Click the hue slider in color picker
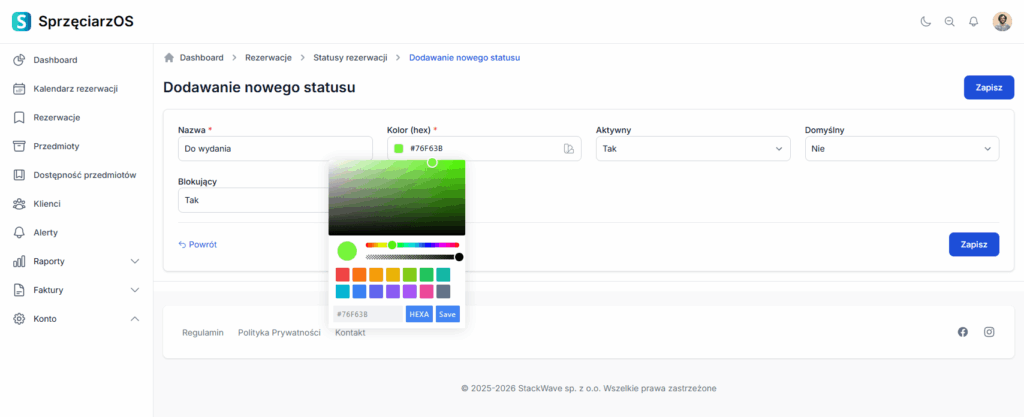The width and height of the screenshot is (1024, 417). 412,245
